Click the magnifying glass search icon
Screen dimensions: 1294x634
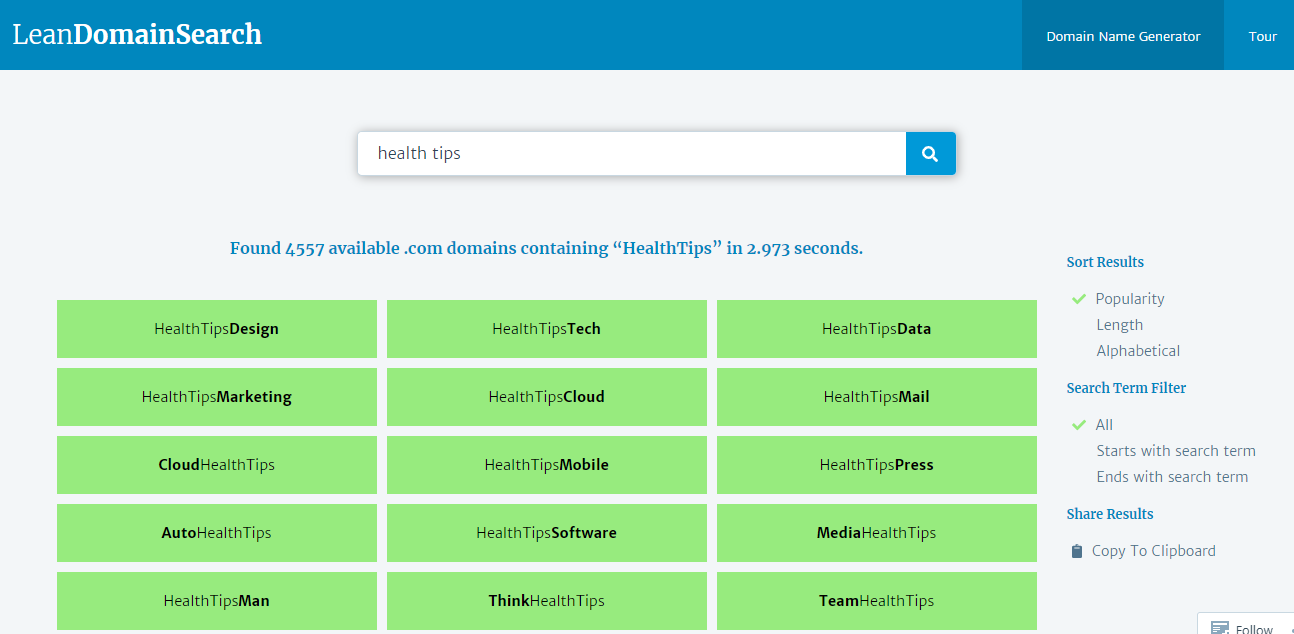pos(930,153)
